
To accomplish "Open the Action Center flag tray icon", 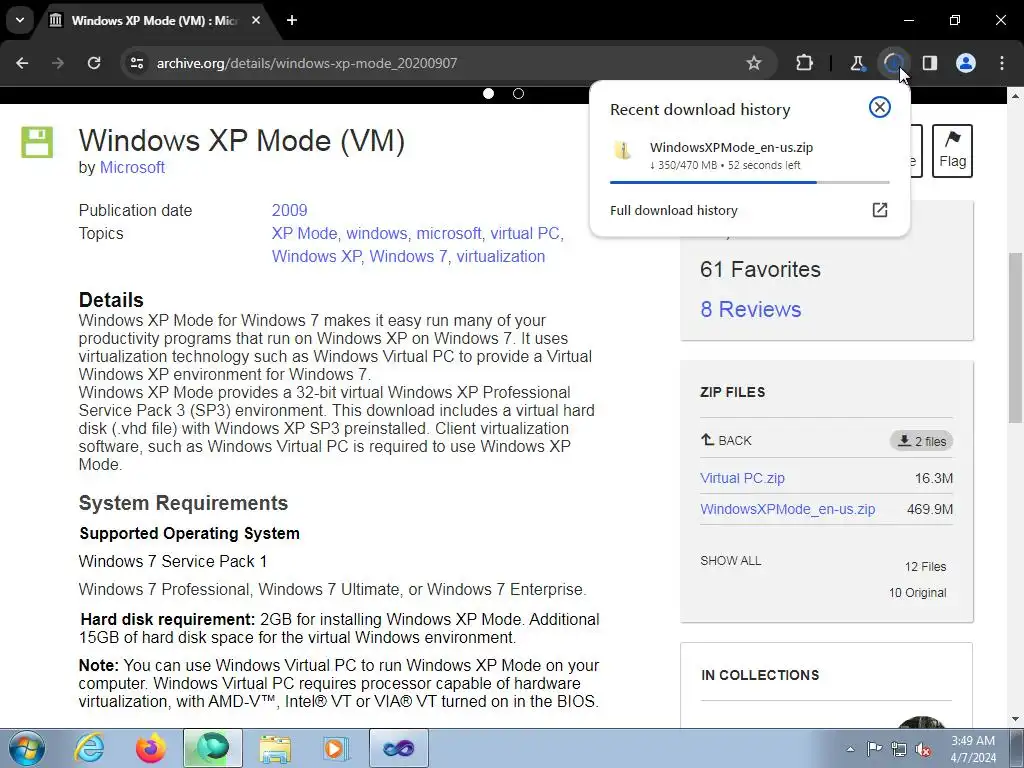I will click(873, 748).
